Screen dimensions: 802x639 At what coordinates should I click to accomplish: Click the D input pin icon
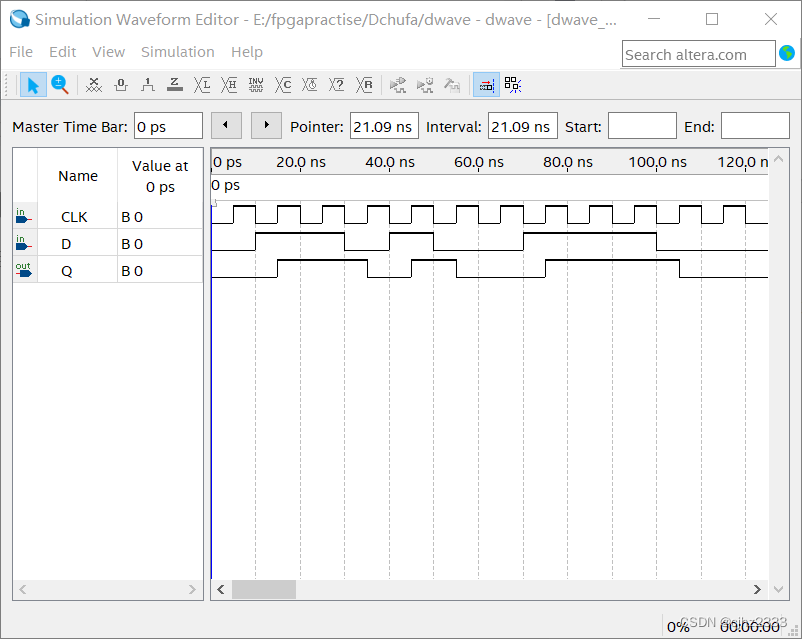(24, 244)
